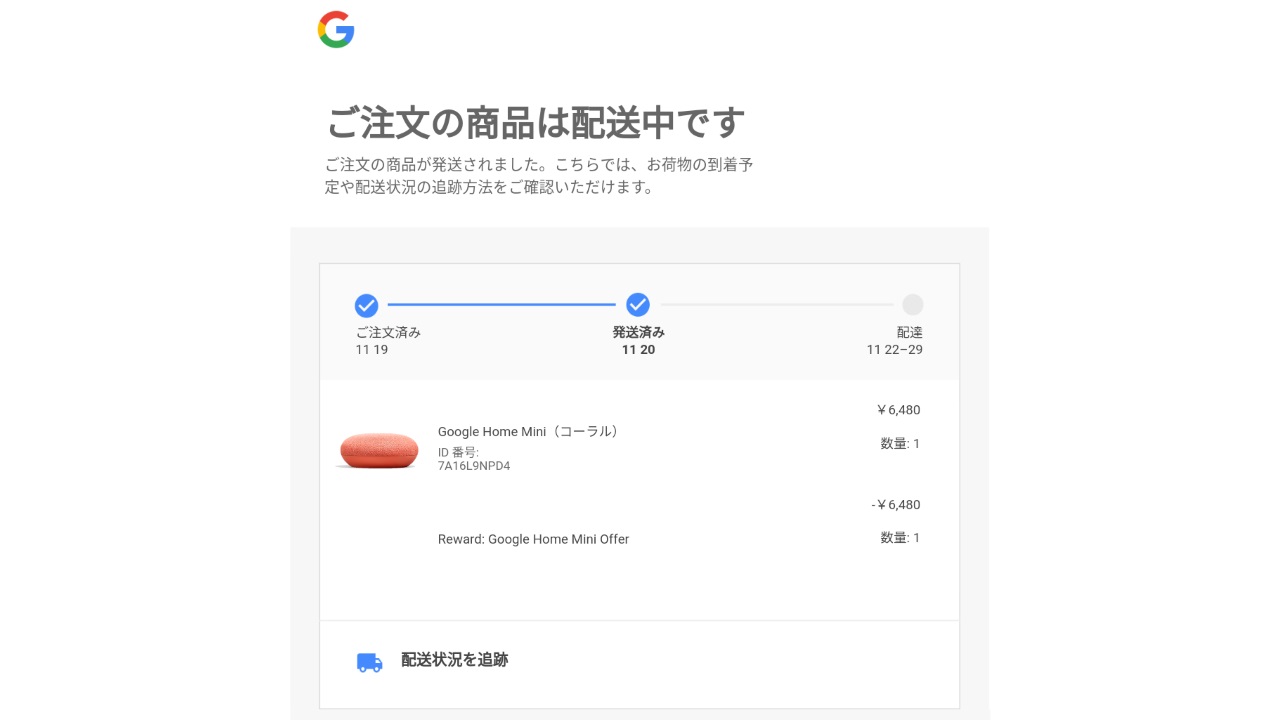Click the blue completed progress line segment
The image size is (1280, 720).
(x=501, y=305)
